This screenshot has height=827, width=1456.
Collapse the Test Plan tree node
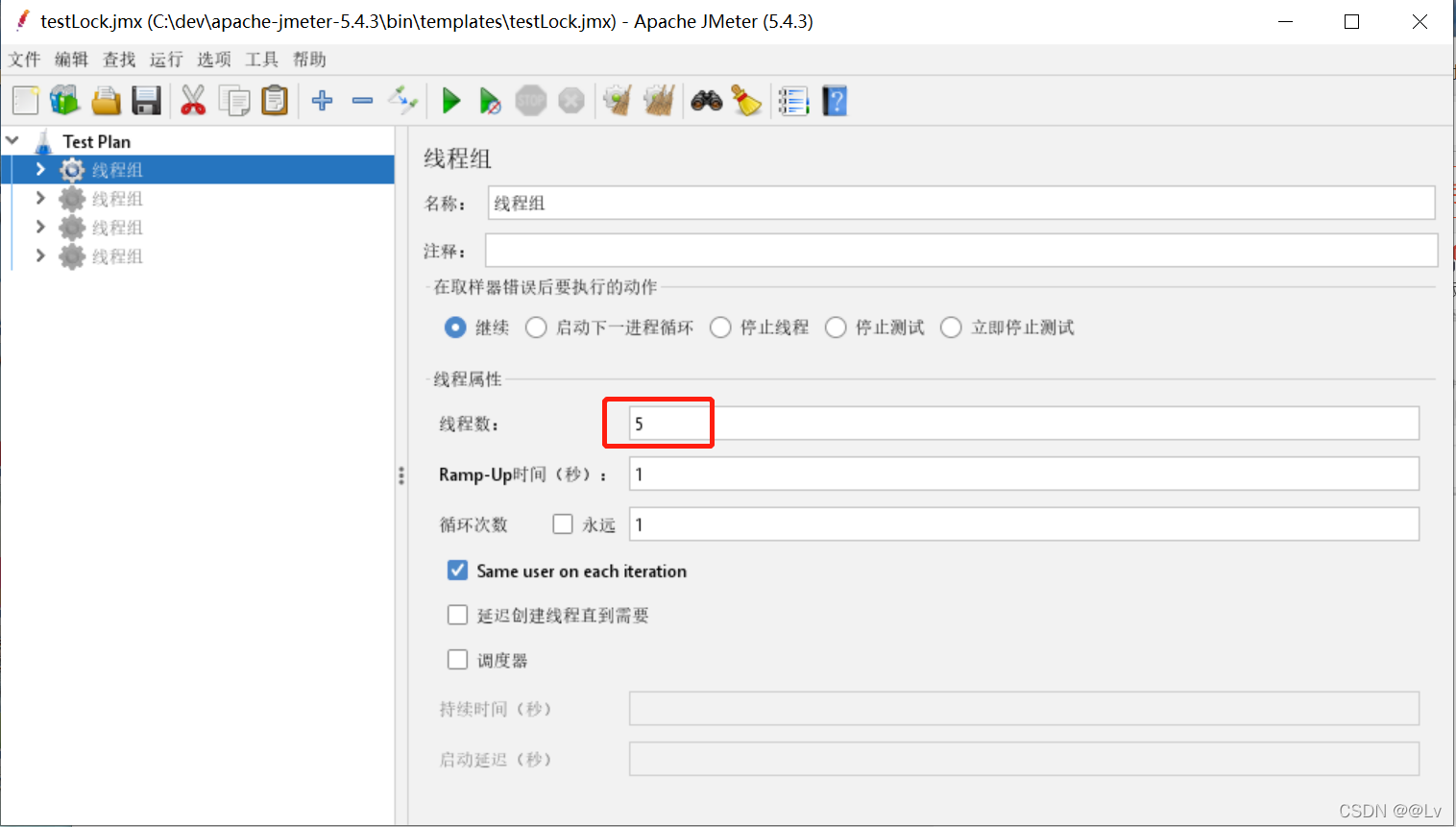click(x=12, y=140)
